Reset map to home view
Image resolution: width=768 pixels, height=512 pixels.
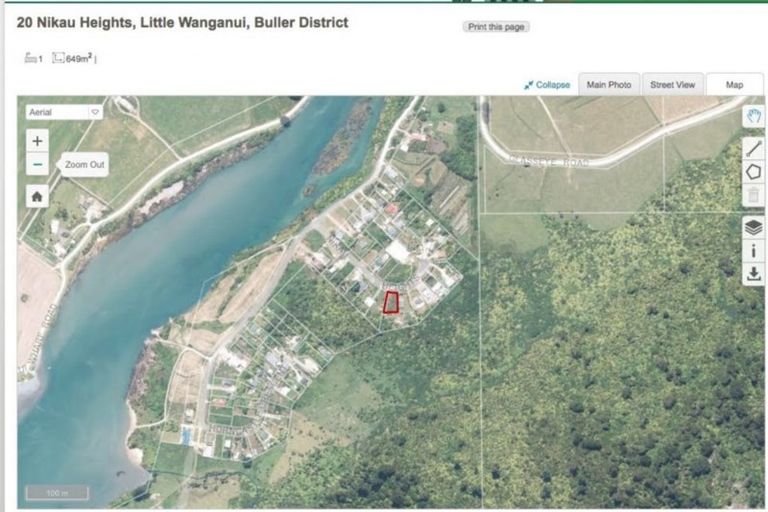pos(37,196)
